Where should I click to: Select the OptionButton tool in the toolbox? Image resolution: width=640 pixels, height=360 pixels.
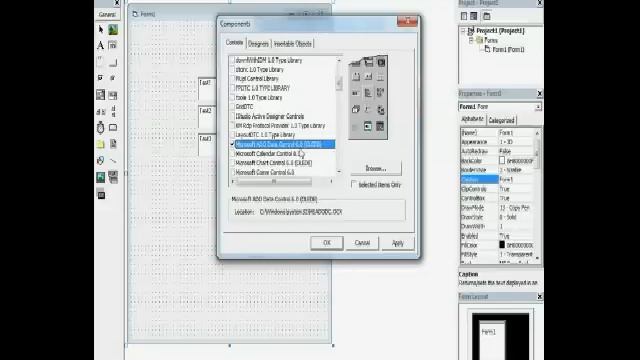(113, 78)
